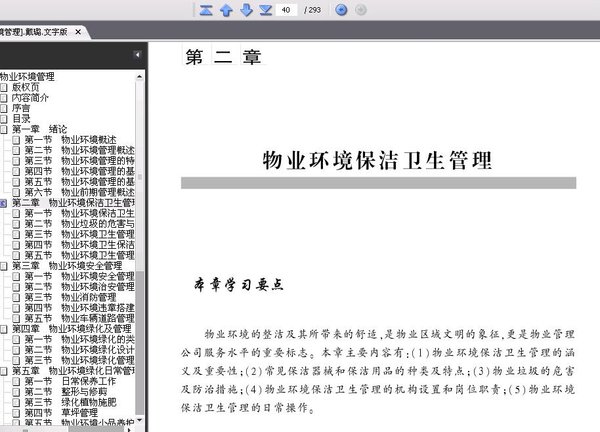Image resolution: width=600 pixels, height=432 pixels.
Task: Click the 第二章 heading on the page
Action: coord(223,57)
